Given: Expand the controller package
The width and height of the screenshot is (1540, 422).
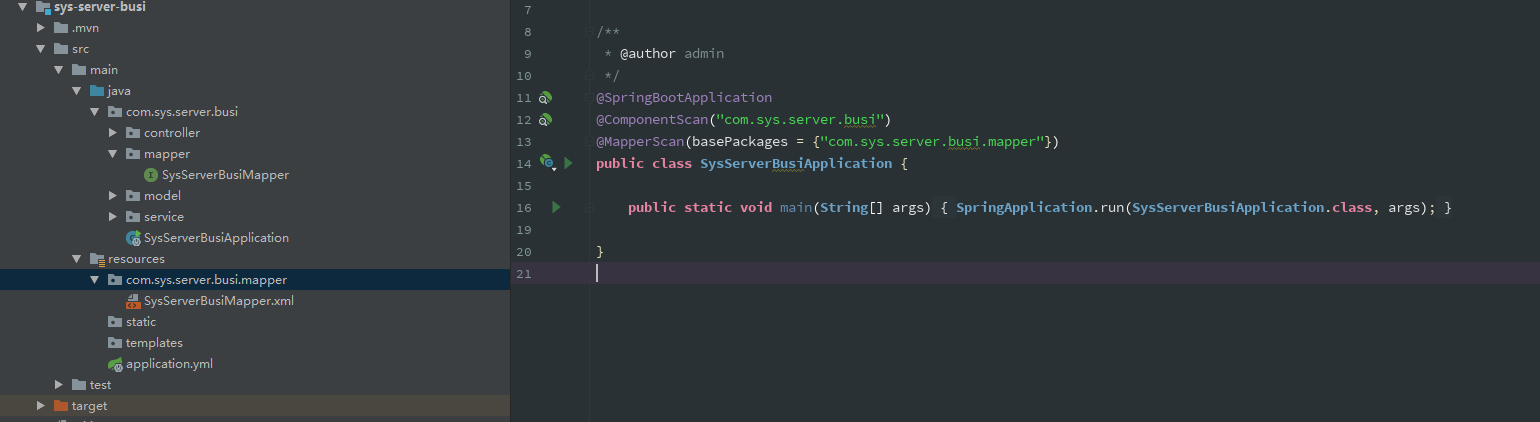Looking at the screenshot, I should click(x=113, y=133).
